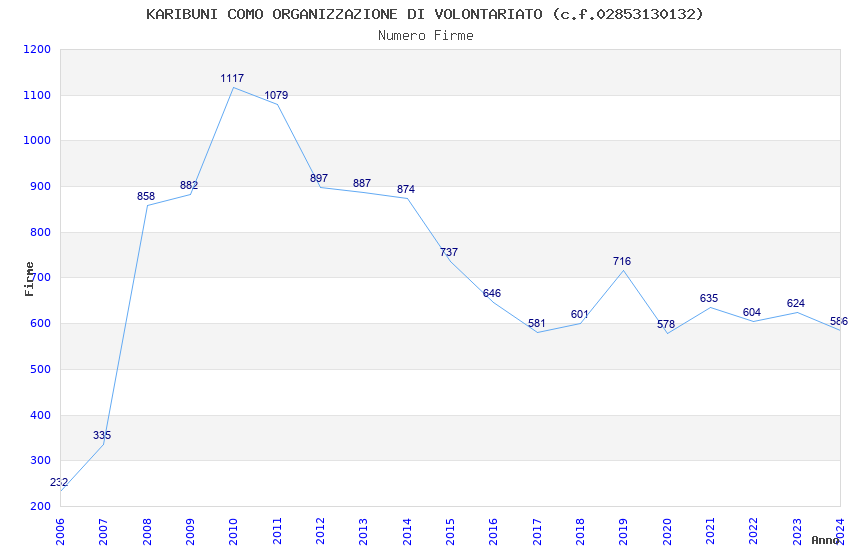Select the data label 624
This screenshot has width=850, height=550.
point(796,303)
